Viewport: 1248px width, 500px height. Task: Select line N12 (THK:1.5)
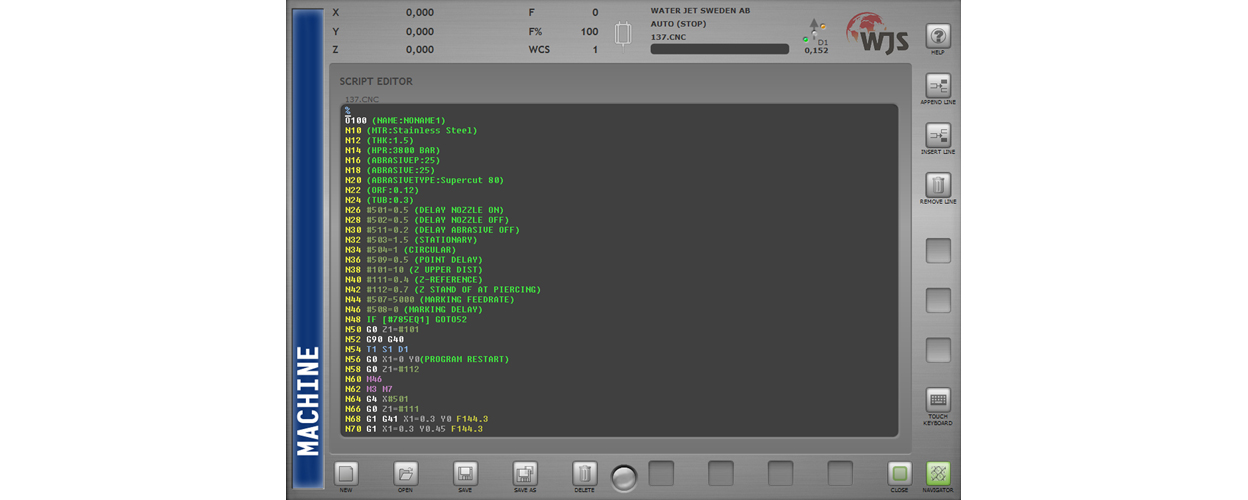pos(378,140)
